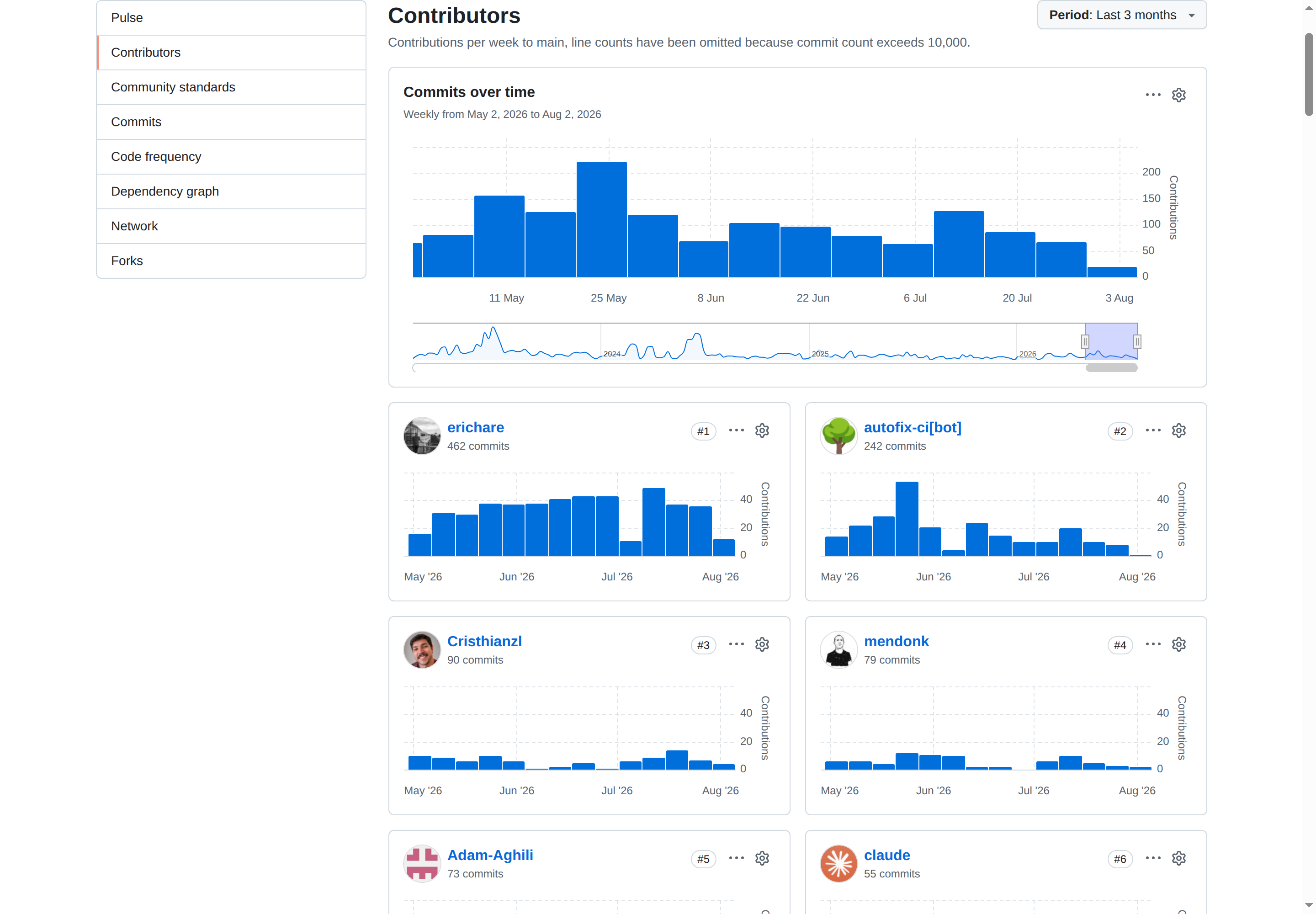
Task: Open settings gear on mendonk card
Action: [x=1178, y=645]
